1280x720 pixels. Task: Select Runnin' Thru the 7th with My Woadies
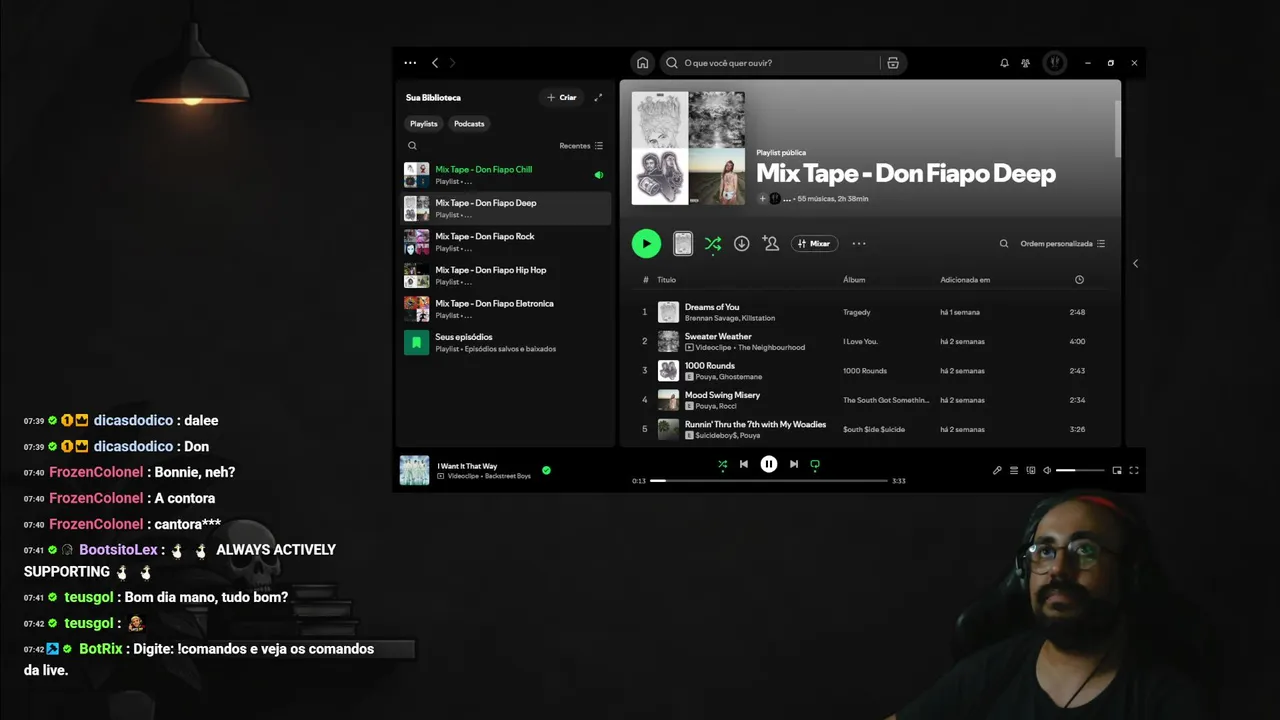(x=755, y=424)
